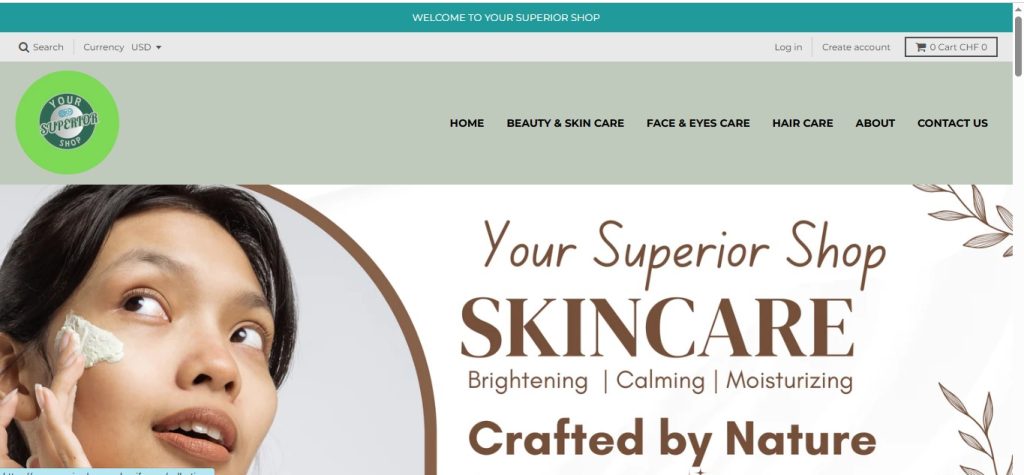Open the Create account link

pos(856,47)
